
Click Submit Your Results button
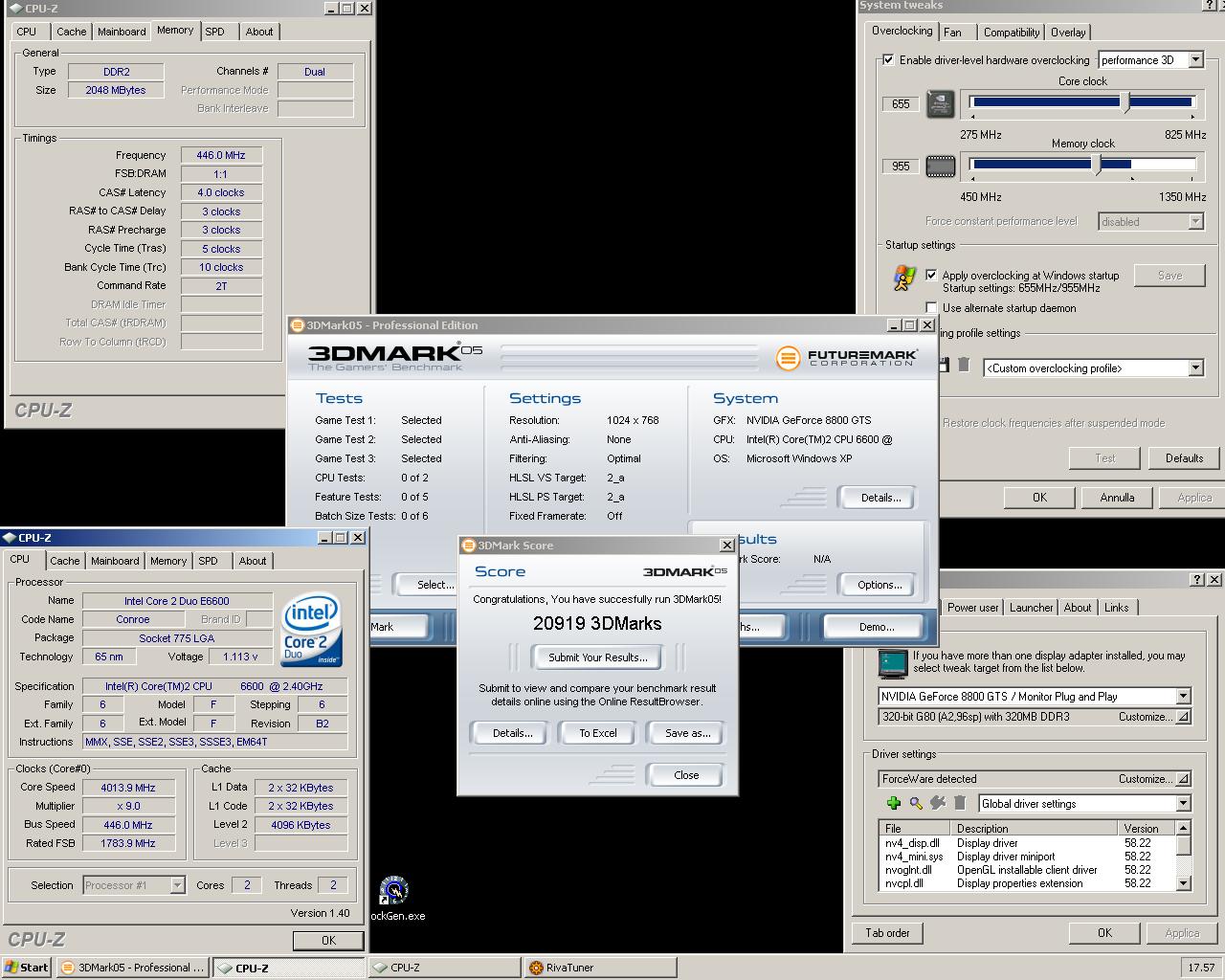[x=598, y=657]
